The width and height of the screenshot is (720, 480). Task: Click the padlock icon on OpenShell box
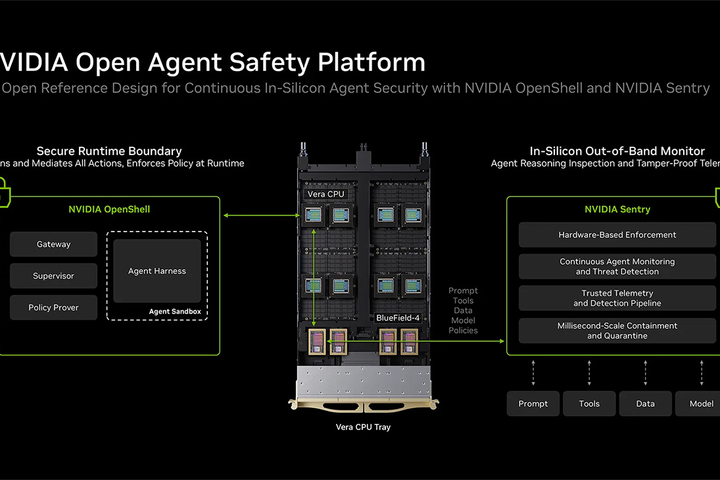pos(4,192)
